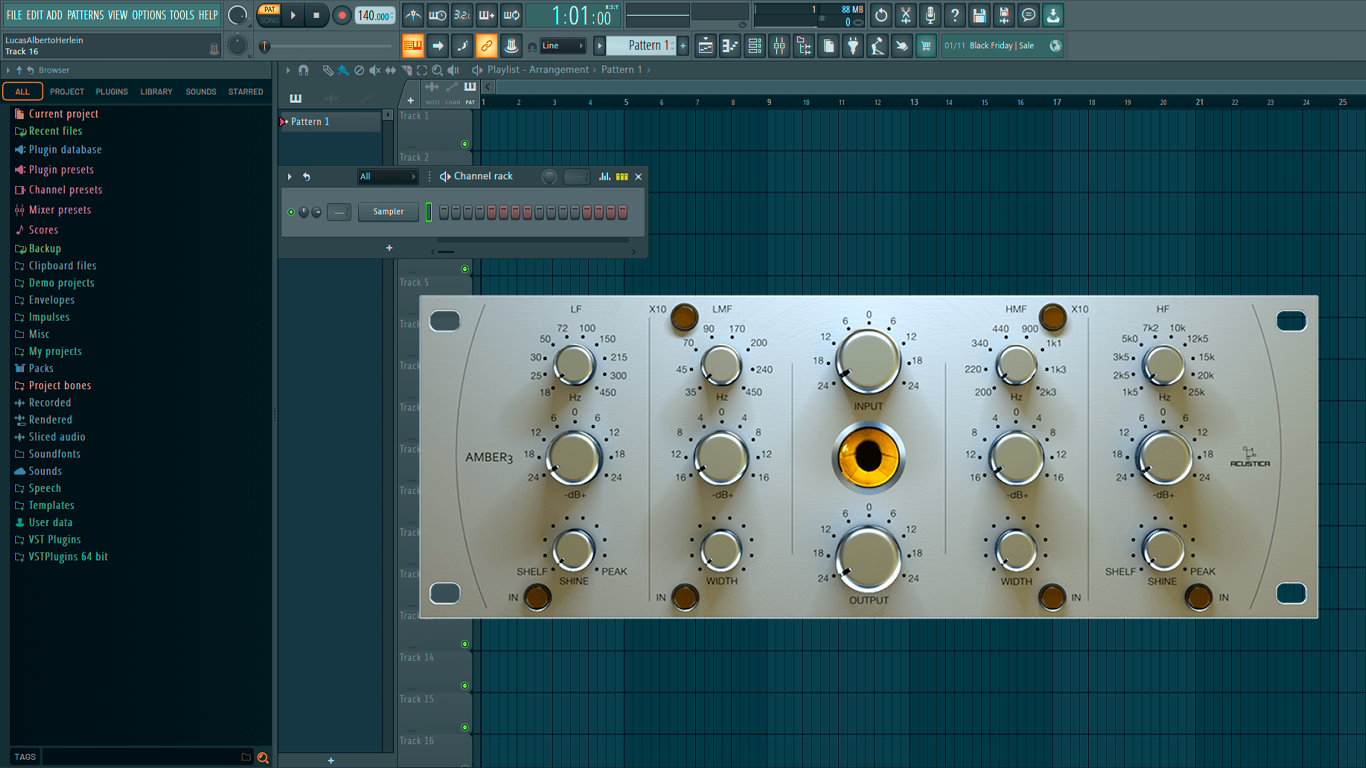Mute the Sampler channel via green LED
The height and width of the screenshot is (768, 1366).
point(291,212)
